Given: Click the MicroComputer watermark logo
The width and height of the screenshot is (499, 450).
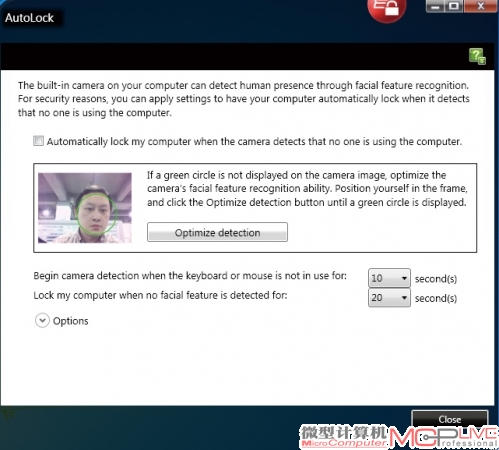Looking at the screenshot, I should (344, 436).
